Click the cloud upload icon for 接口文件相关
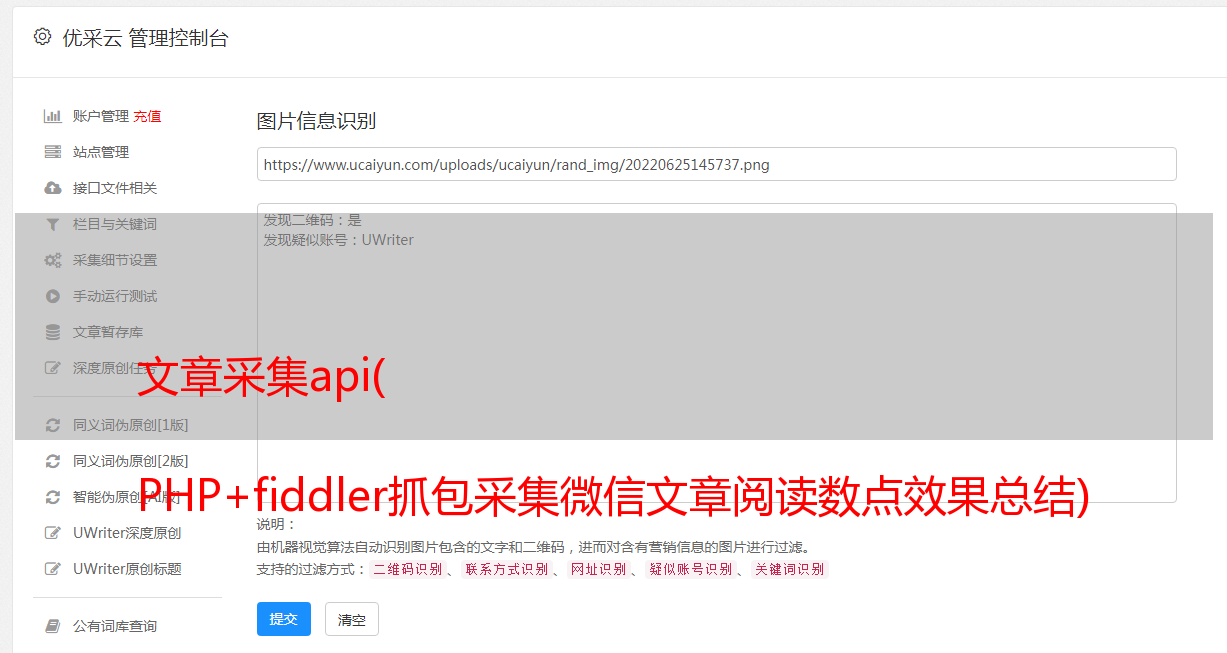The width and height of the screenshot is (1227, 653). coord(53,188)
